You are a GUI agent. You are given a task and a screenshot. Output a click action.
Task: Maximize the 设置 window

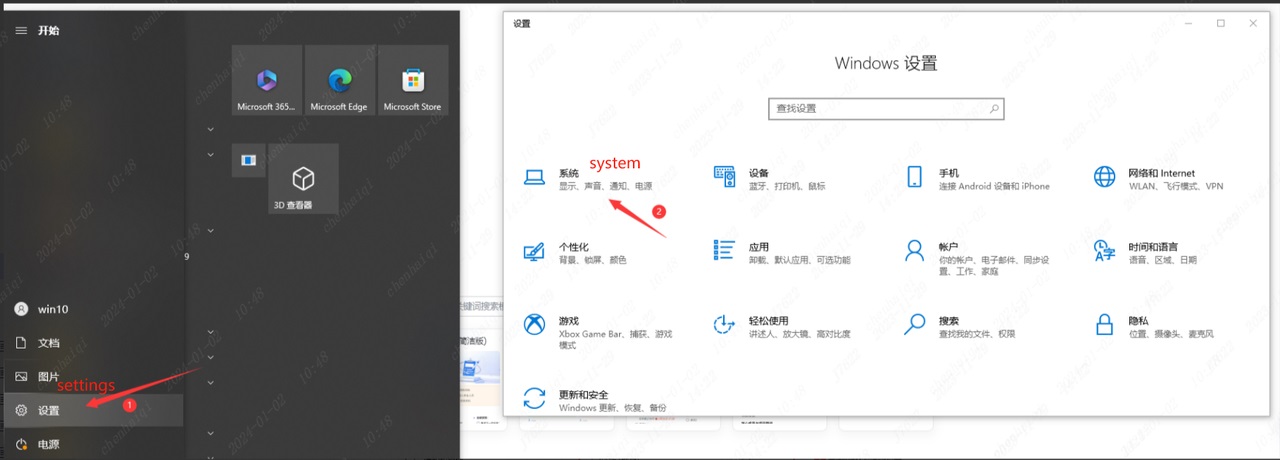tap(1221, 24)
